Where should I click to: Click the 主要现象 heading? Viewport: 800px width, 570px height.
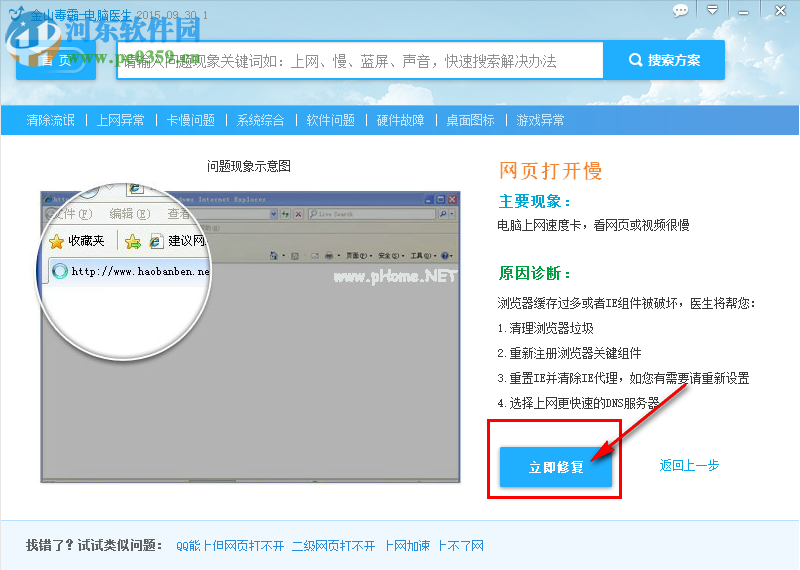[534, 202]
